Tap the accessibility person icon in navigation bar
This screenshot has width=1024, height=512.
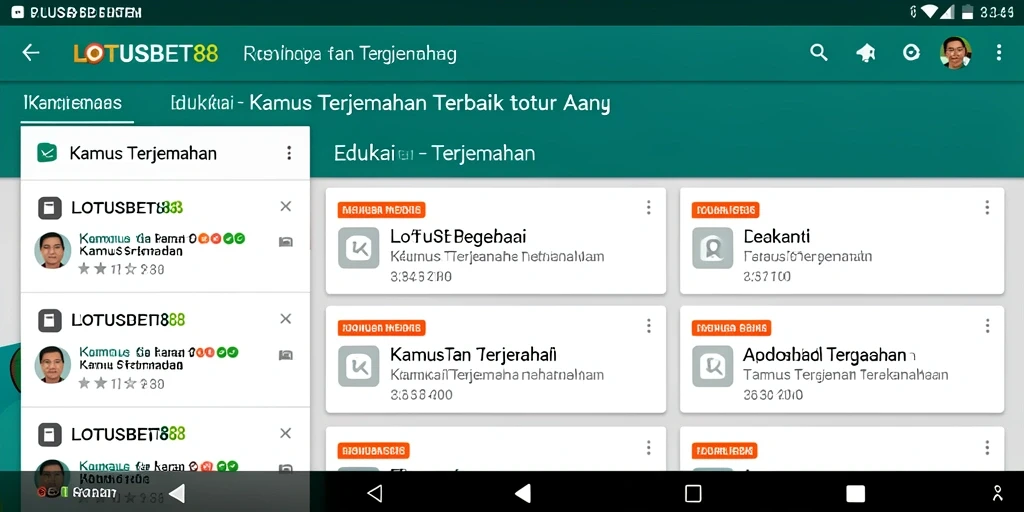click(998, 493)
